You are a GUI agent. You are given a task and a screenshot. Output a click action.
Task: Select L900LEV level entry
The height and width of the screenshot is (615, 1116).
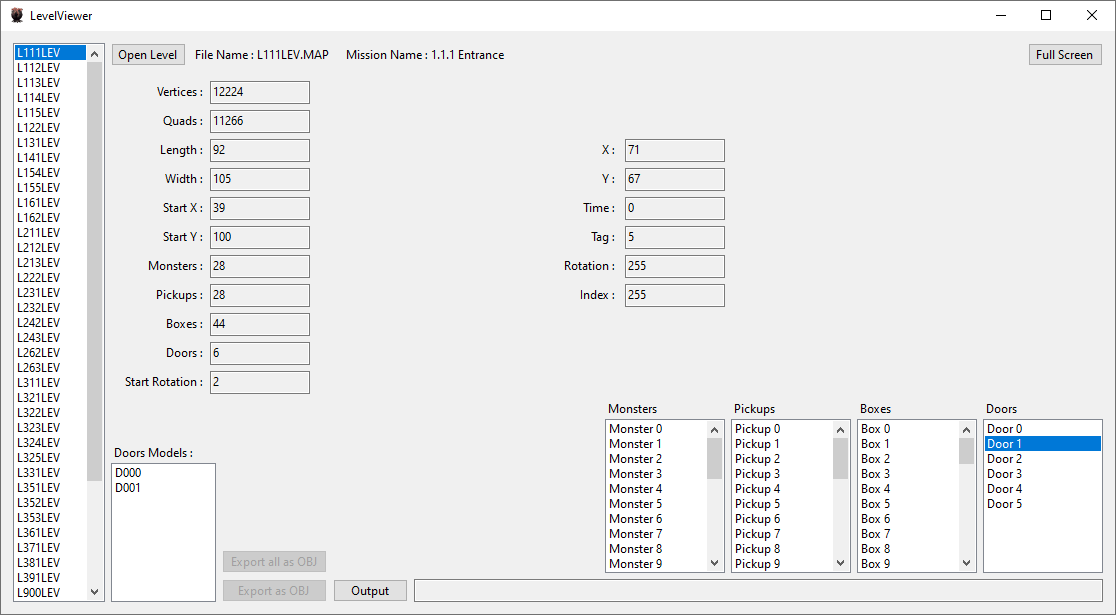tap(51, 592)
